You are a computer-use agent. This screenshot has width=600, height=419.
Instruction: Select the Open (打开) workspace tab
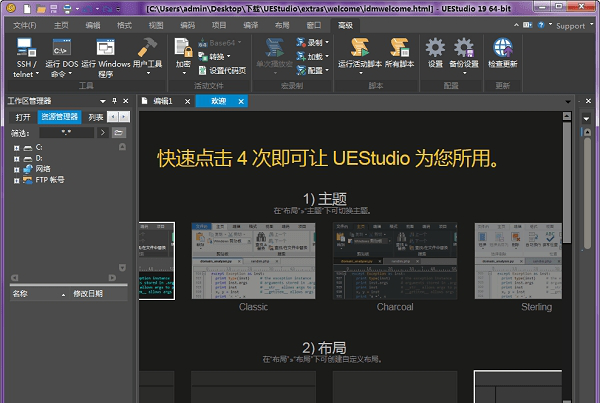(x=23, y=117)
